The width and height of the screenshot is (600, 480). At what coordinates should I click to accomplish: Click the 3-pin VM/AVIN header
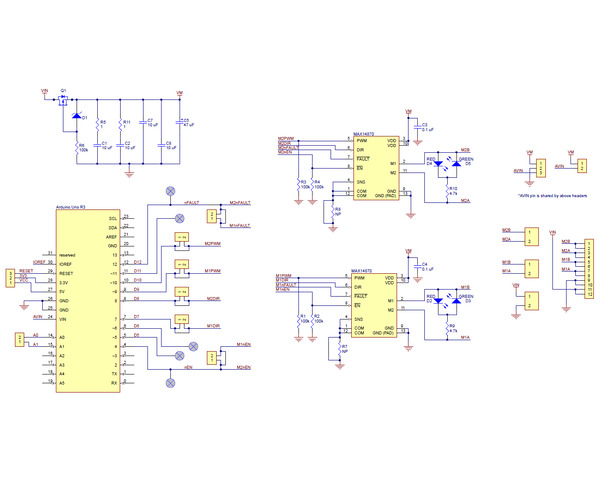[541, 168]
